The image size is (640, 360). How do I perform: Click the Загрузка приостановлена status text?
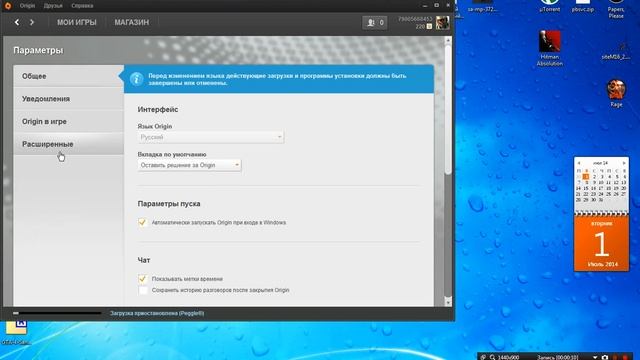(x=157, y=313)
